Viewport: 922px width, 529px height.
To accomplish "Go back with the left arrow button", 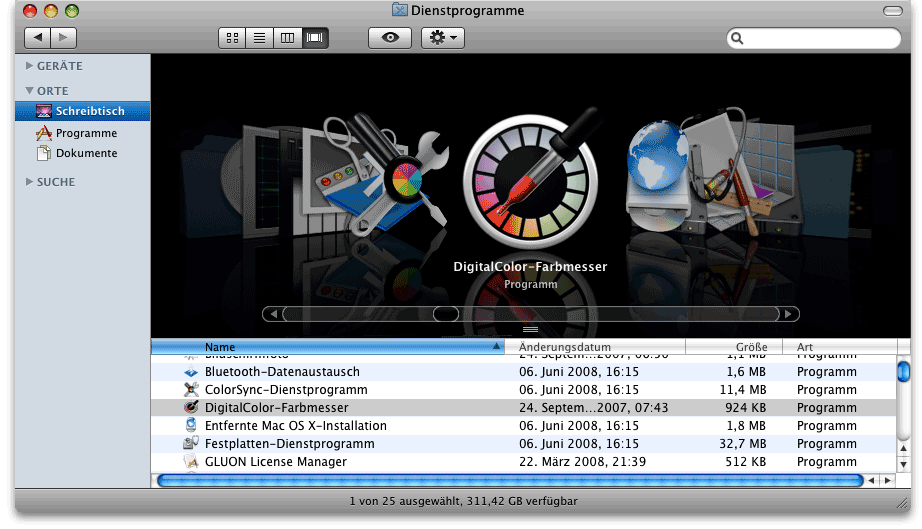I will coord(38,38).
